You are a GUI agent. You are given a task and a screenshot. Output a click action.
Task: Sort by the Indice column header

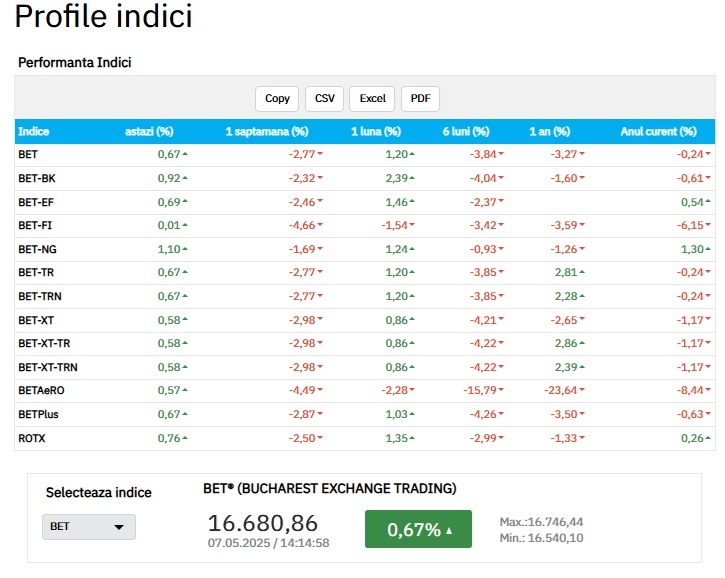click(34, 132)
